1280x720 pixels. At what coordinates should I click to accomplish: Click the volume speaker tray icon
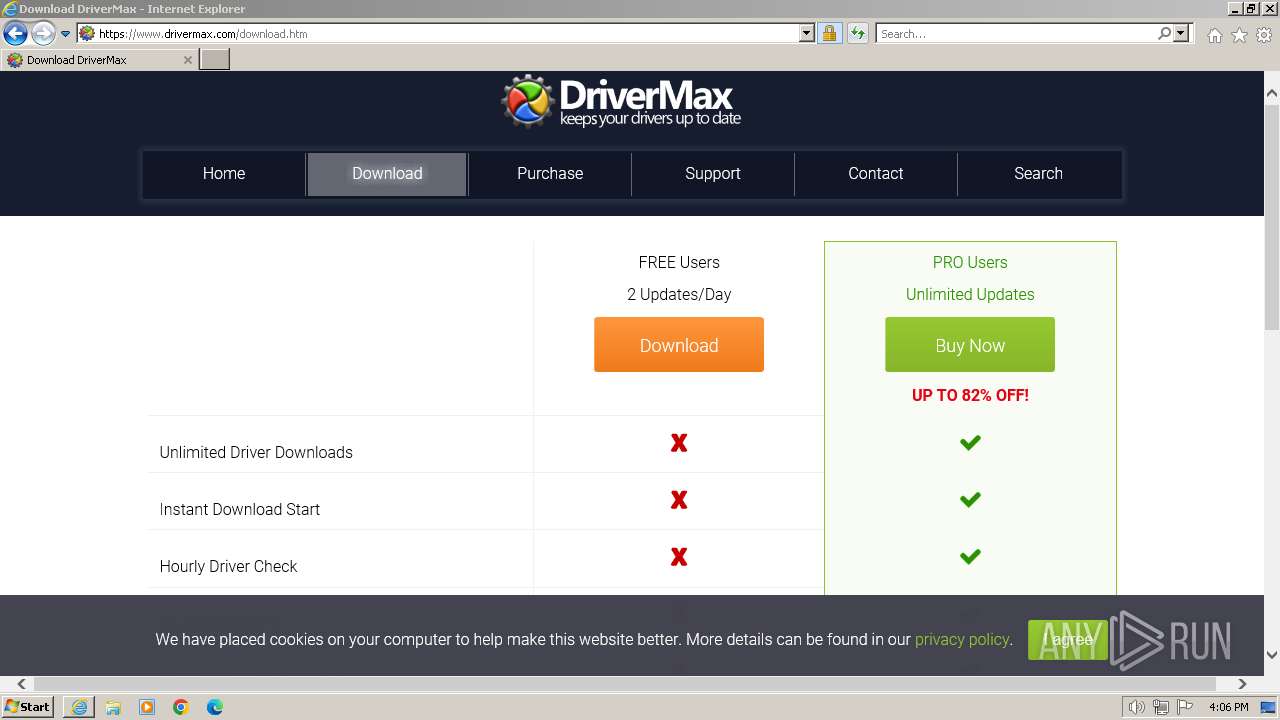coord(1136,707)
